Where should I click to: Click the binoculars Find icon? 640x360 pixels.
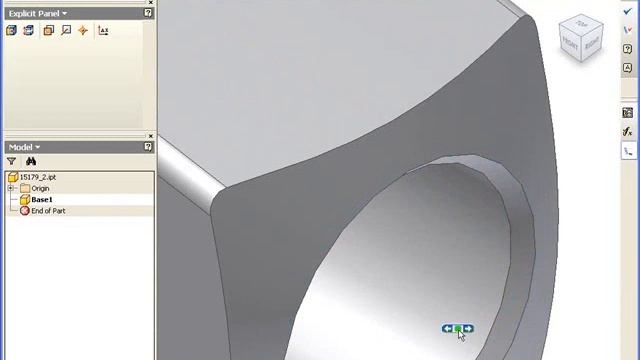[31, 162]
